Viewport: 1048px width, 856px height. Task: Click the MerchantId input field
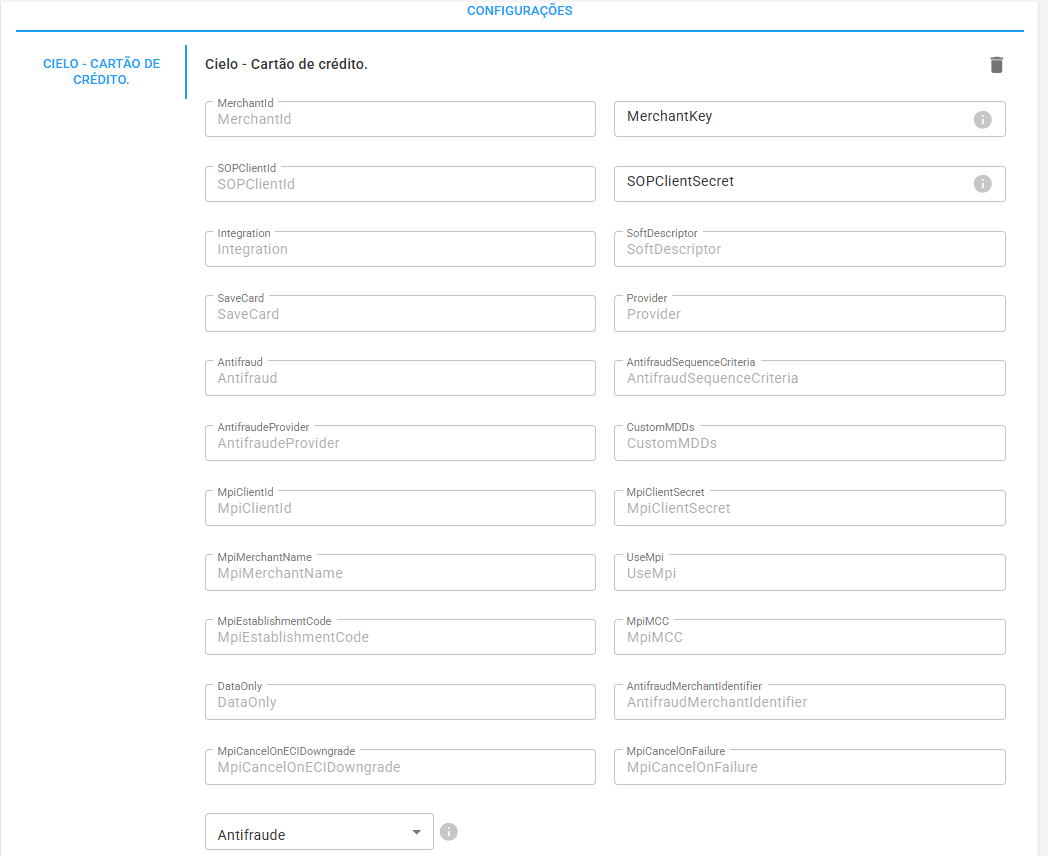[x=400, y=119]
